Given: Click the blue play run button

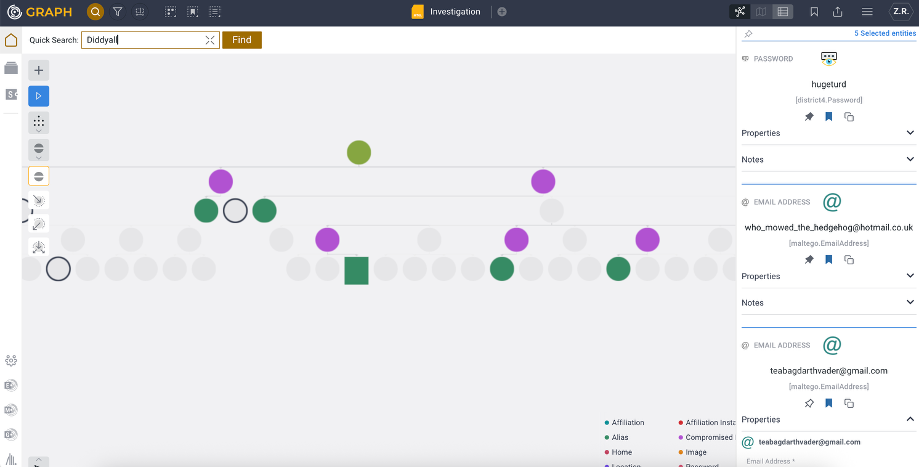Looking at the screenshot, I should 39,96.
